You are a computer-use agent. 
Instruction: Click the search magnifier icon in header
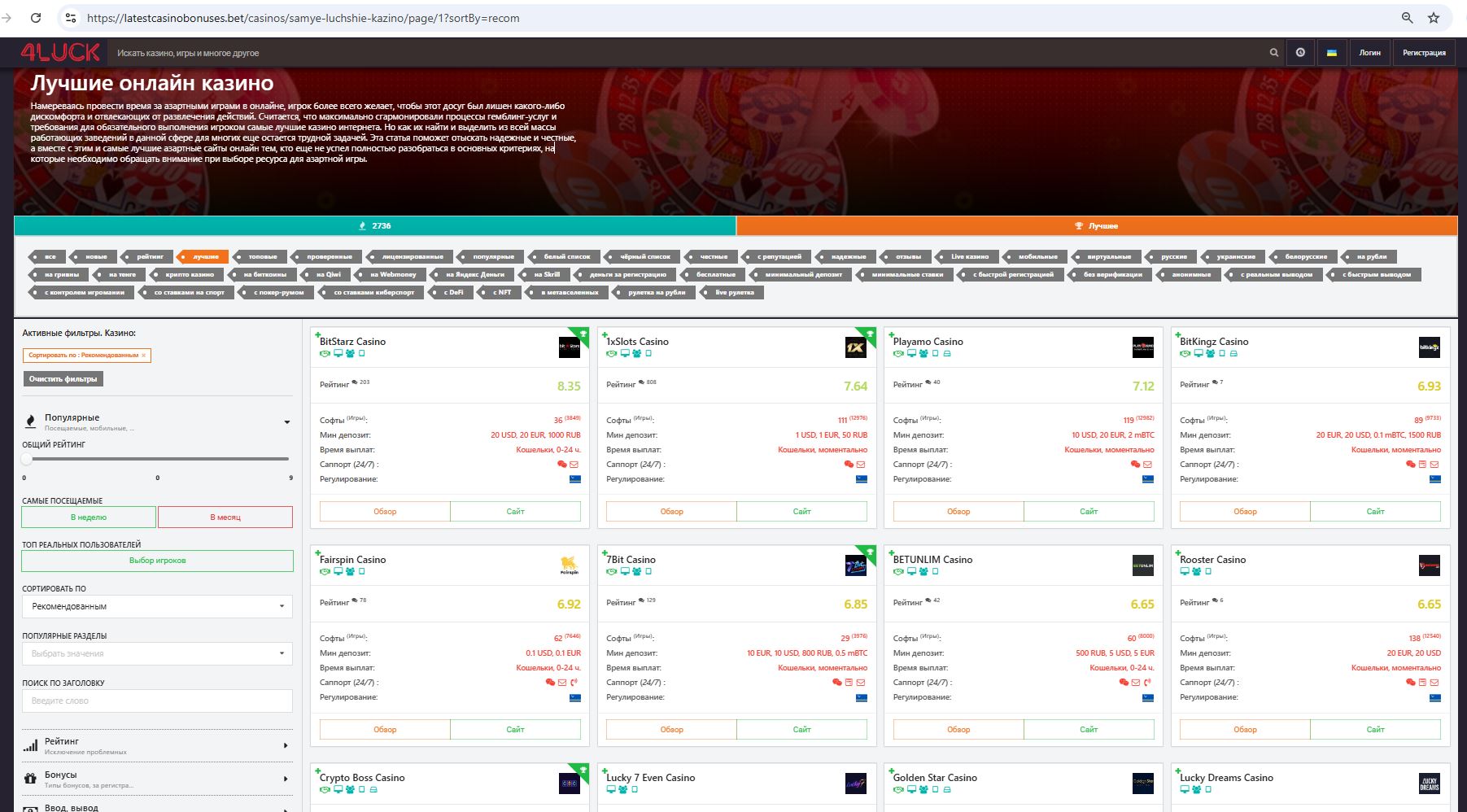point(1273,53)
